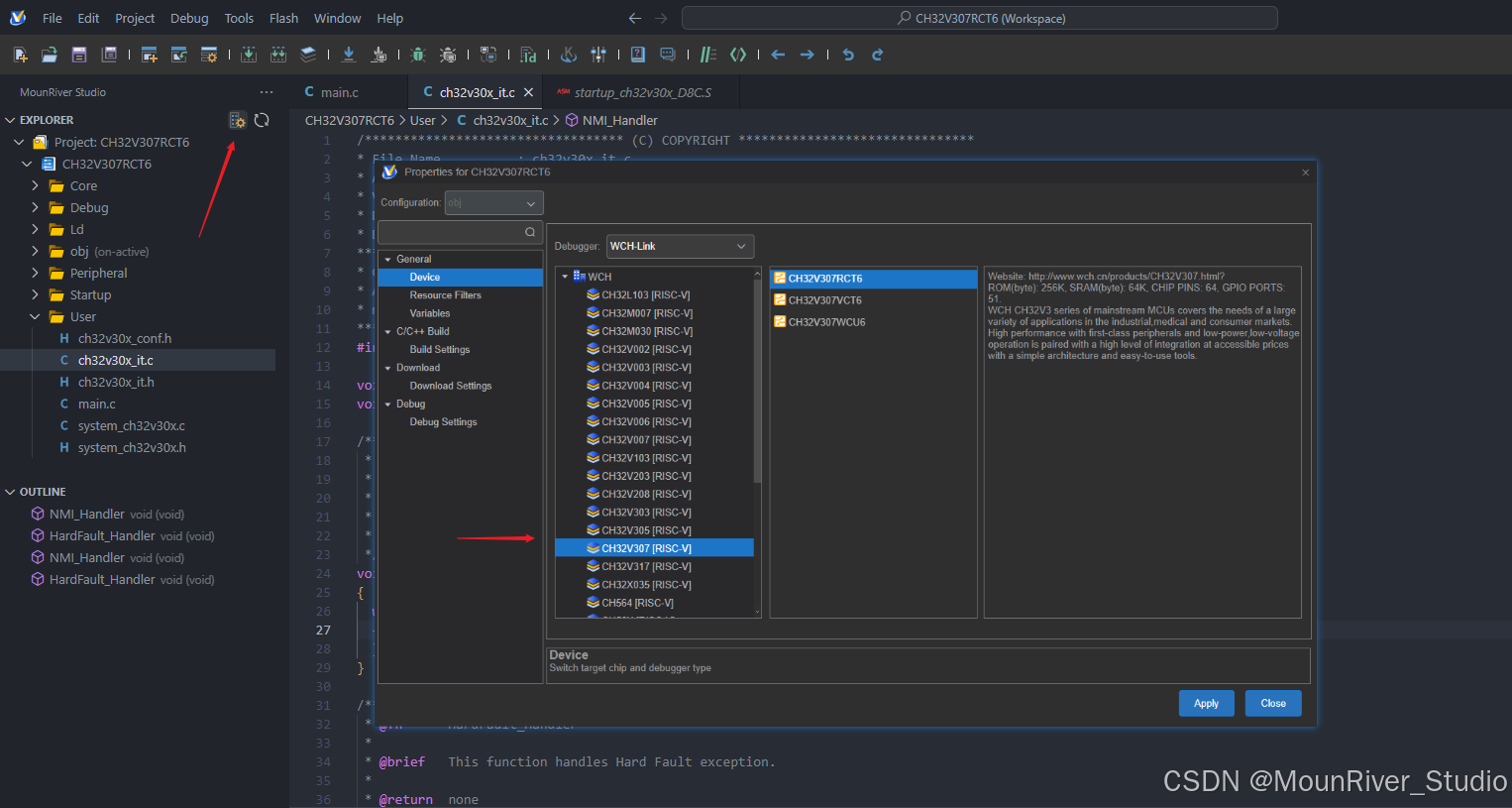Screen dimensions: 1512x808
Task: Select CH32V203 [RISC-V] series
Action: click(646, 476)
